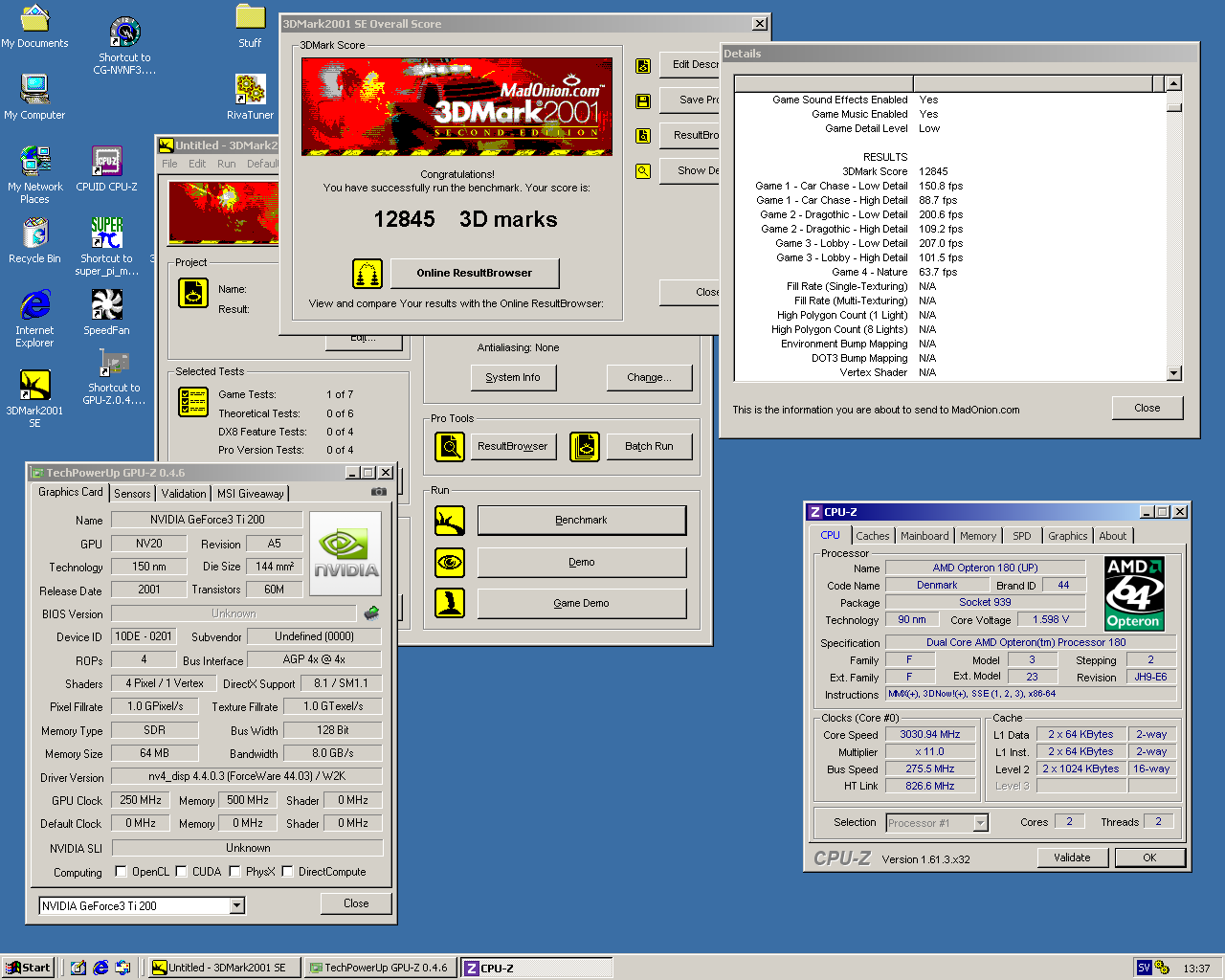Click OK in CPU-Z window
This screenshot has height=980, width=1225.
point(1150,857)
